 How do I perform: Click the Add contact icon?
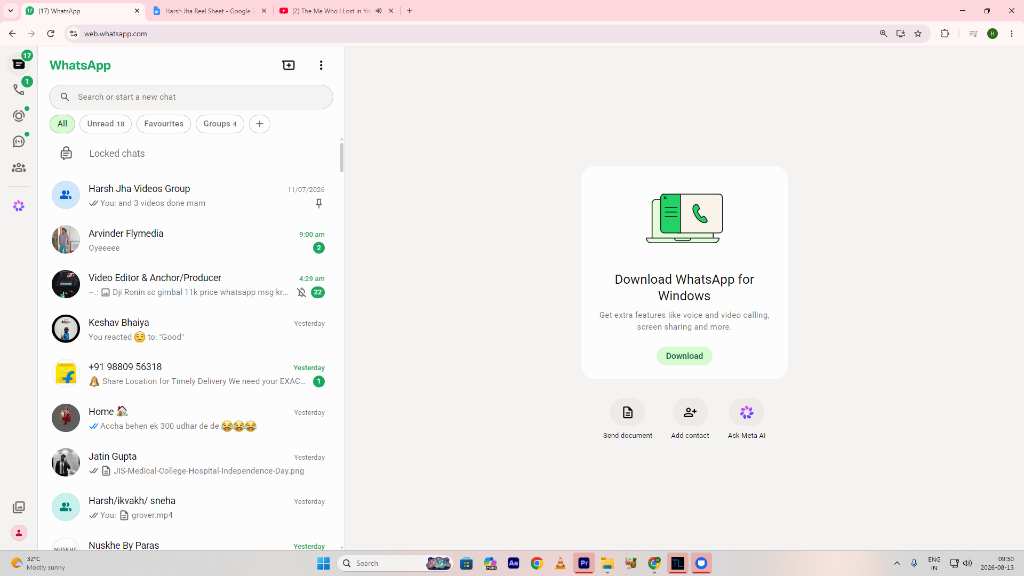point(690,412)
